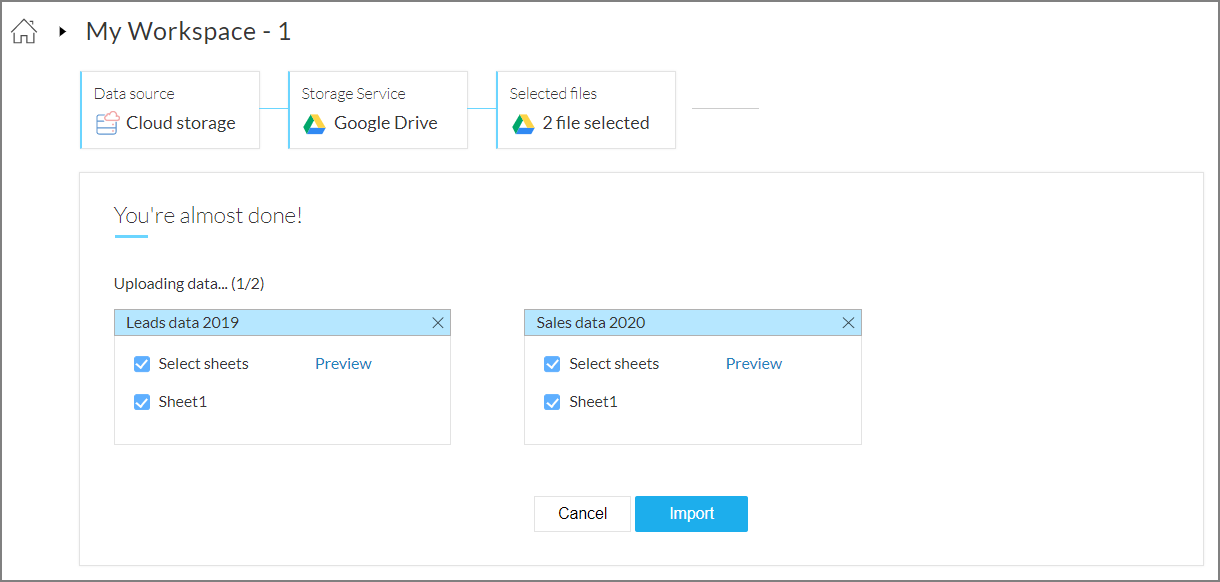The image size is (1220, 582).
Task: Open Preview link for Leads data 2019
Action: tap(343, 364)
